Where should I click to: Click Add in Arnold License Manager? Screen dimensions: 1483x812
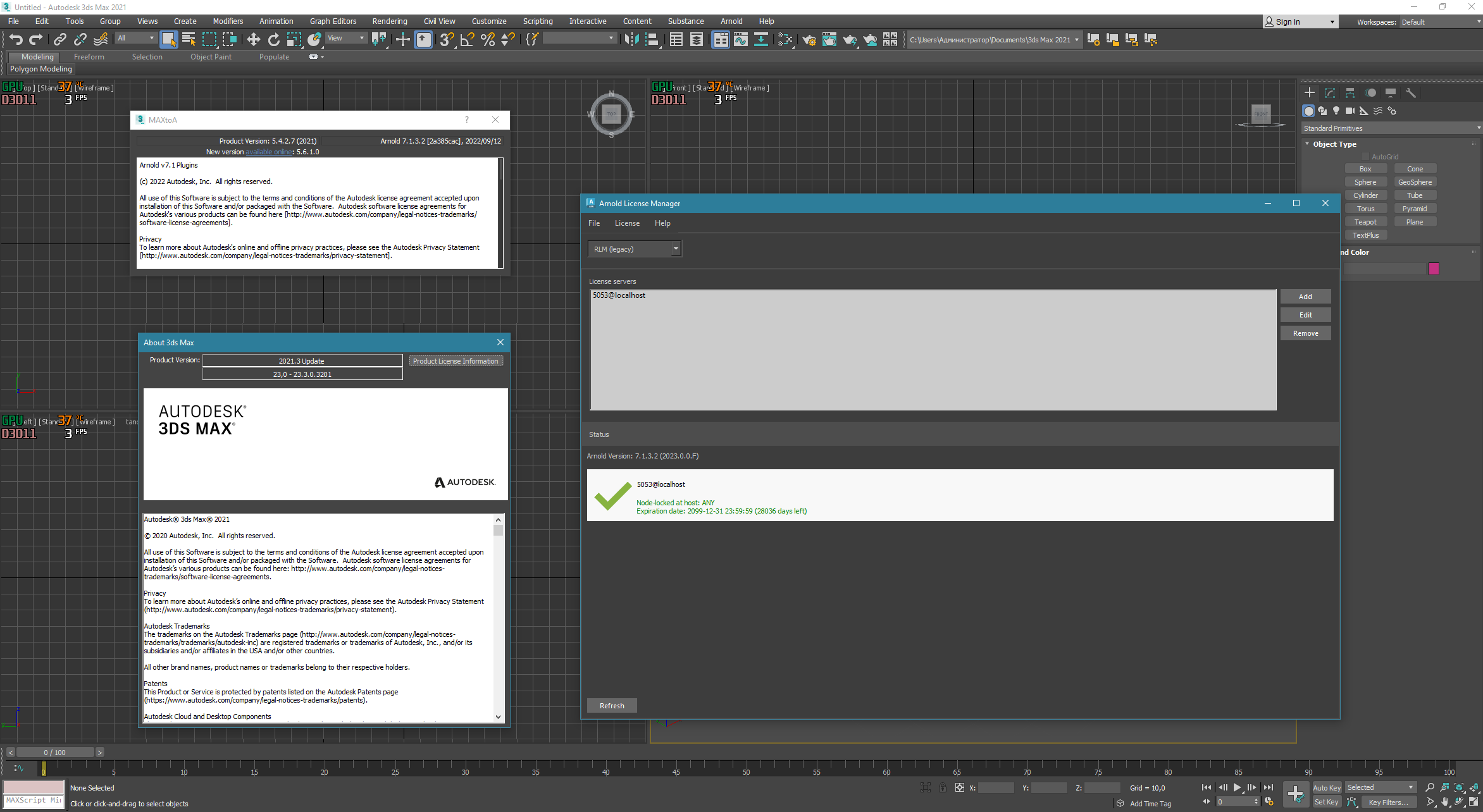click(1305, 296)
